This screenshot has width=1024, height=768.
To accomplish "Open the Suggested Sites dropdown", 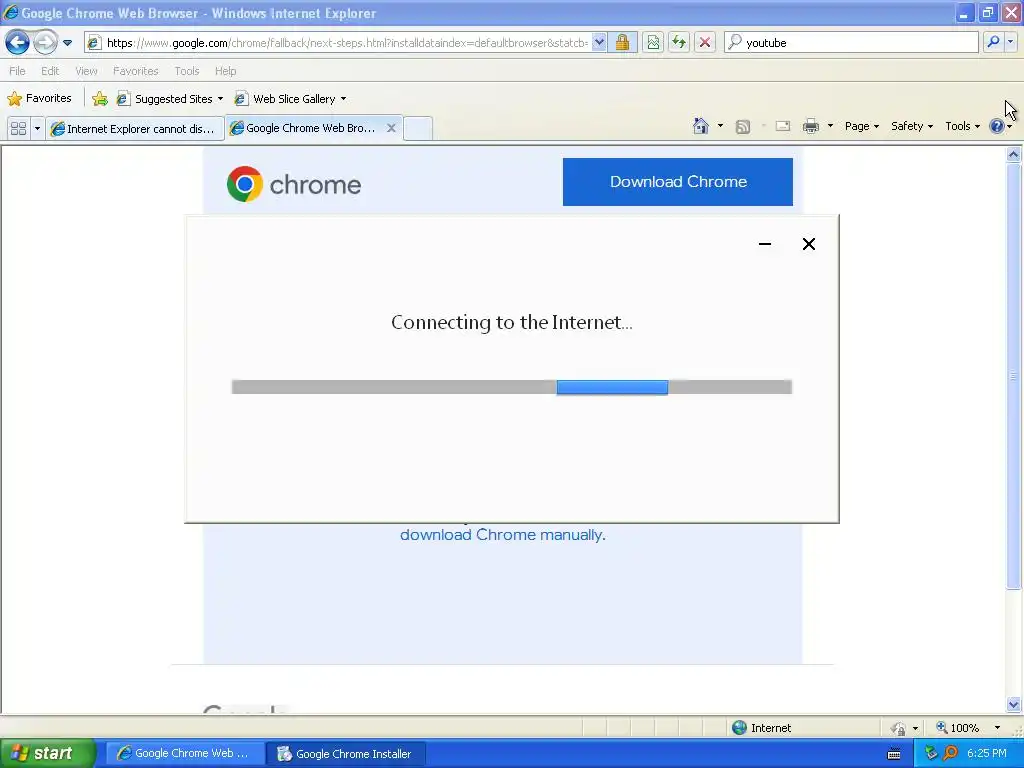I will (170, 99).
